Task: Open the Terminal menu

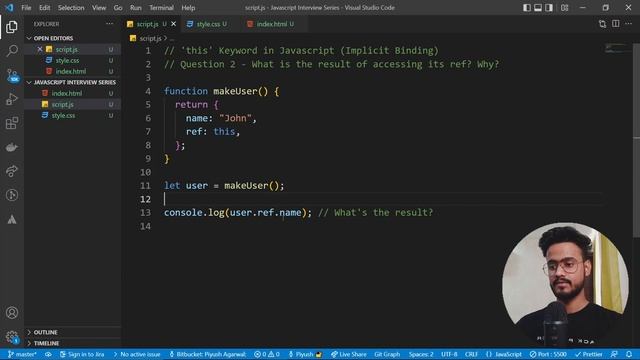Action: coord(161,7)
